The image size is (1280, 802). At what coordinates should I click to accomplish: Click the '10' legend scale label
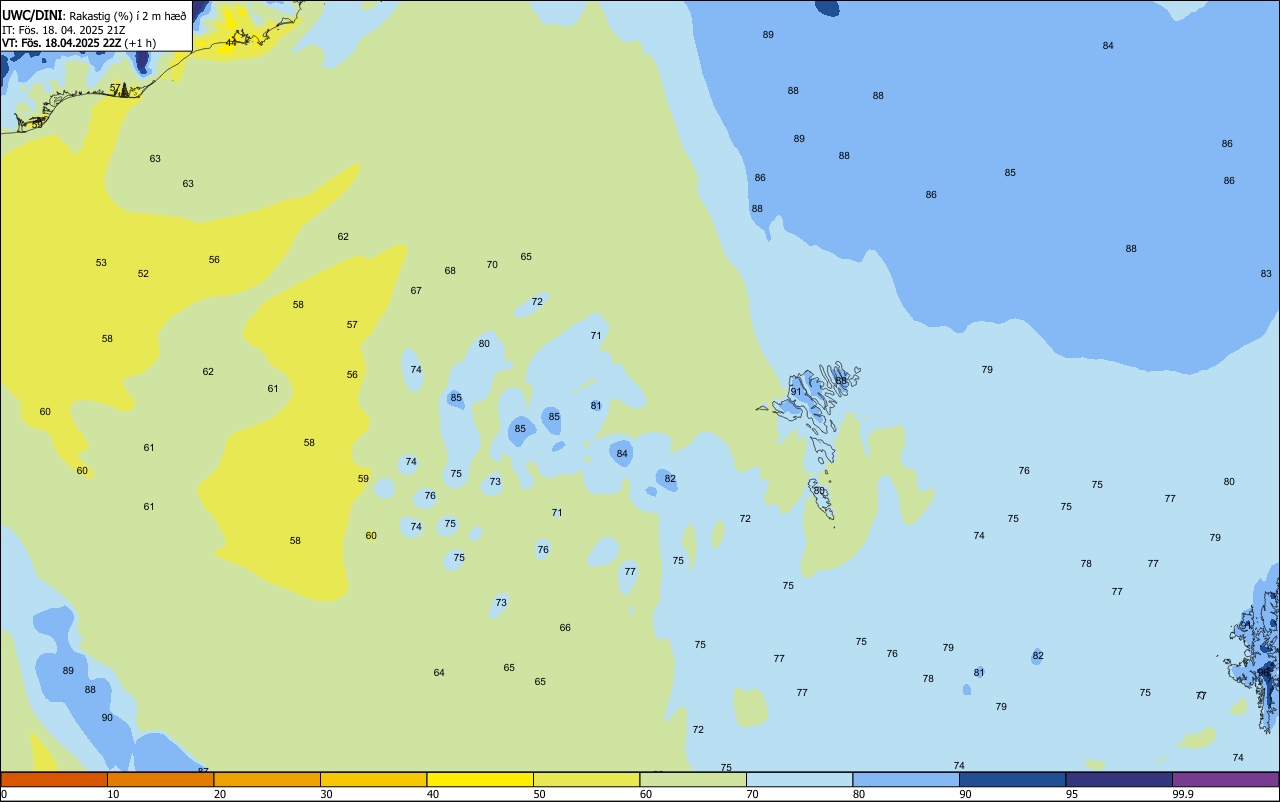click(114, 794)
